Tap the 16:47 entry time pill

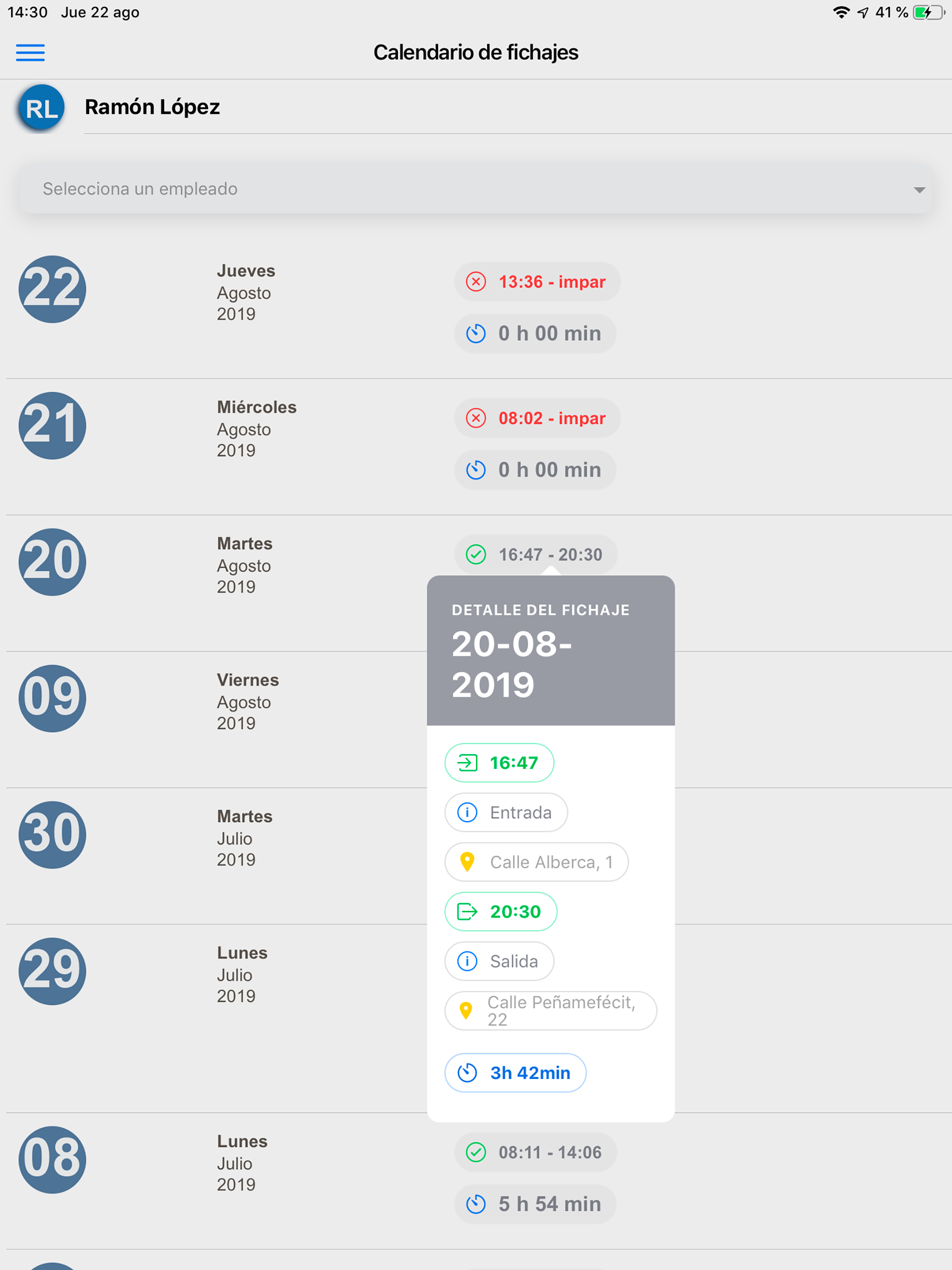pos(499,762)
